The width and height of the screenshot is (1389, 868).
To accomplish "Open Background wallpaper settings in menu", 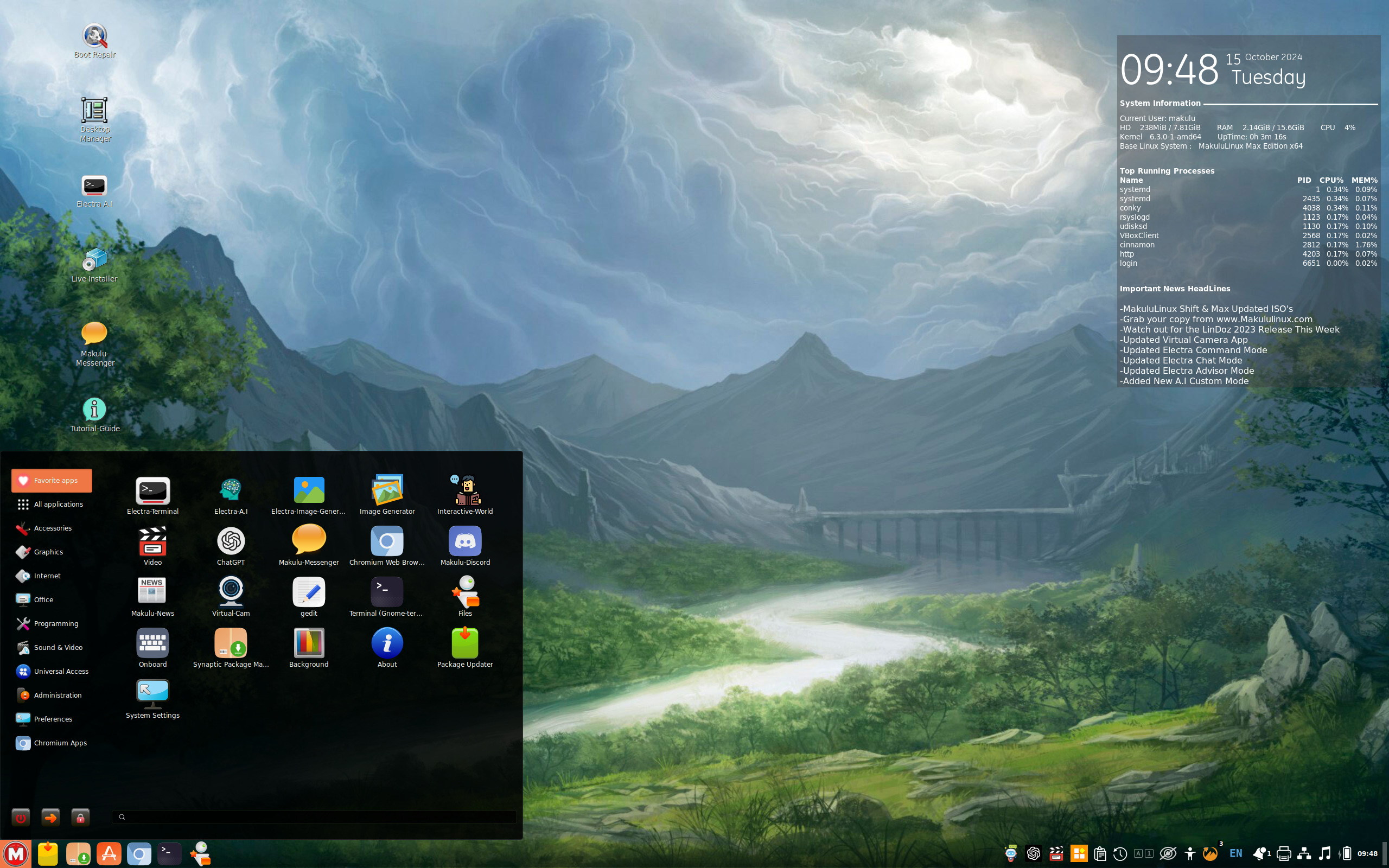I will point(309,648).
